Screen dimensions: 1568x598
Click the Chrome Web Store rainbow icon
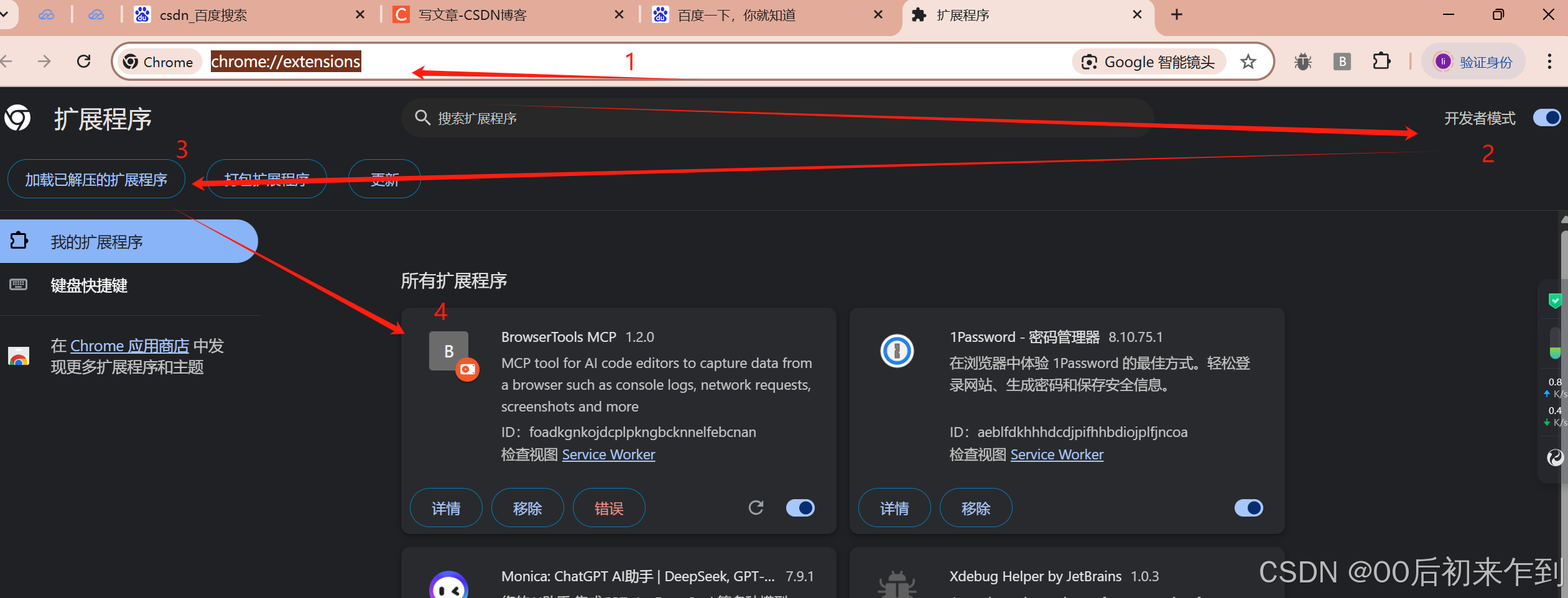[x=19, y=356]
